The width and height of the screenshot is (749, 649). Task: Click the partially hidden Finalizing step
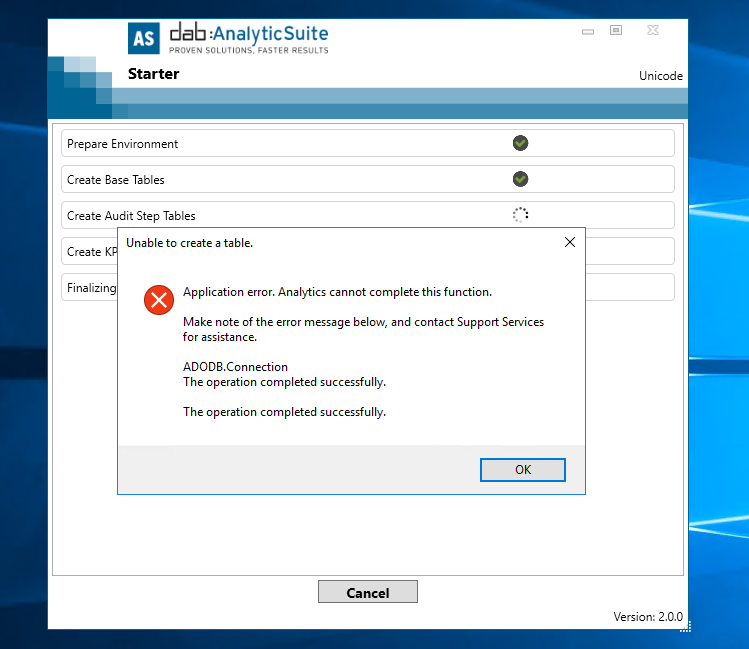click(90, 288)
